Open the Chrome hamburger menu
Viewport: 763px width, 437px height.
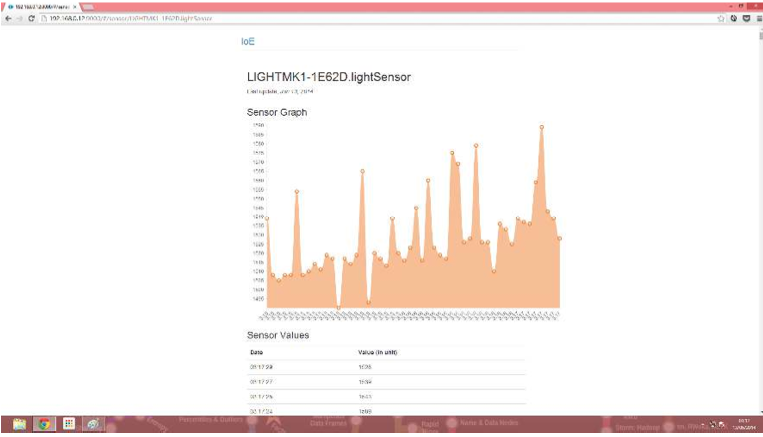[759, 18]
